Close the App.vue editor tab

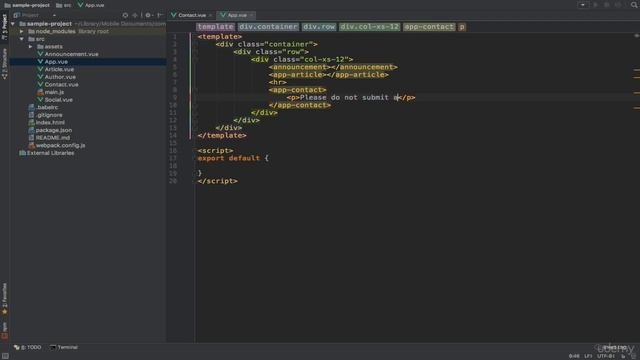251,15
